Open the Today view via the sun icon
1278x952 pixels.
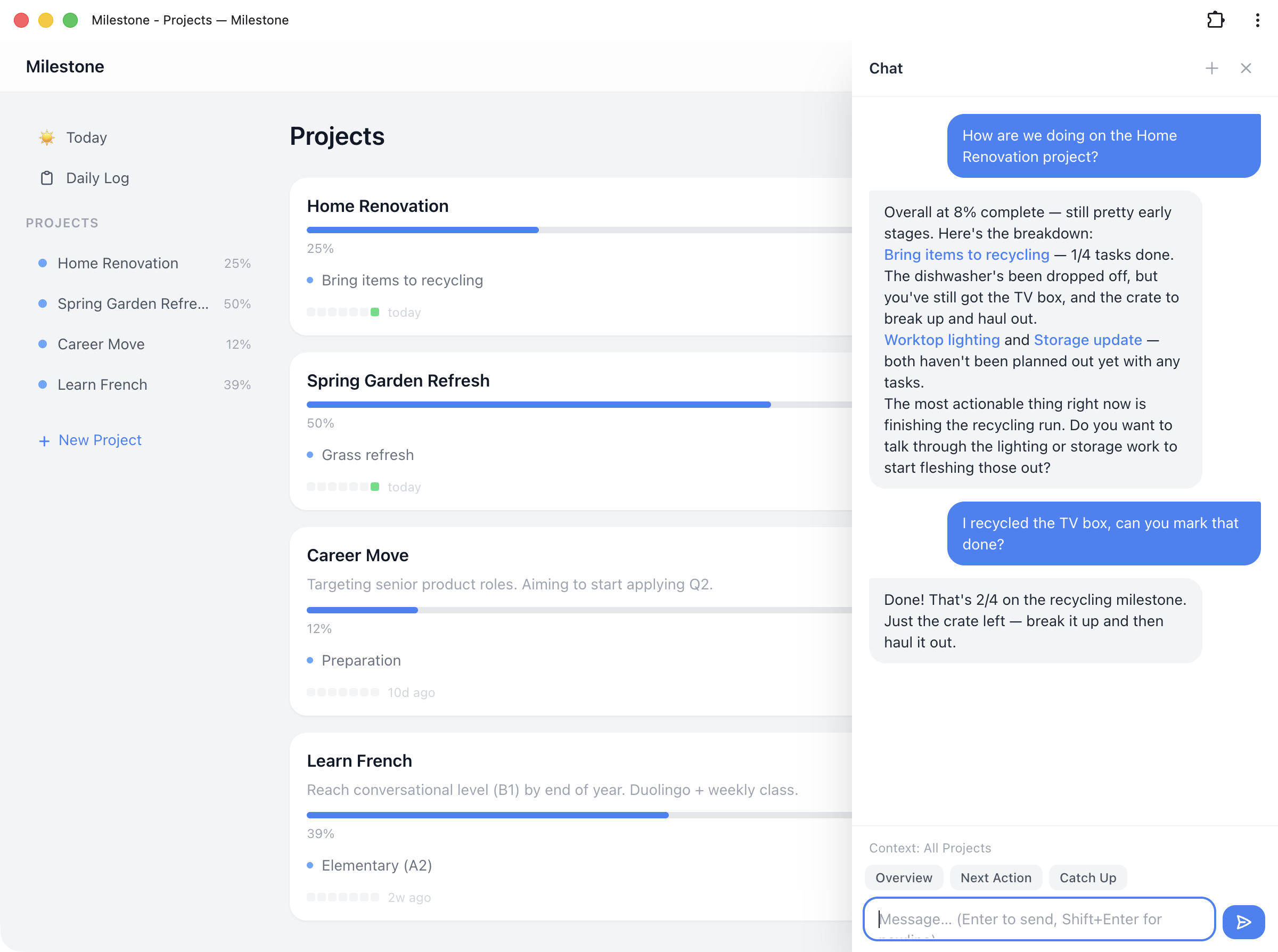tap(47, 137)
